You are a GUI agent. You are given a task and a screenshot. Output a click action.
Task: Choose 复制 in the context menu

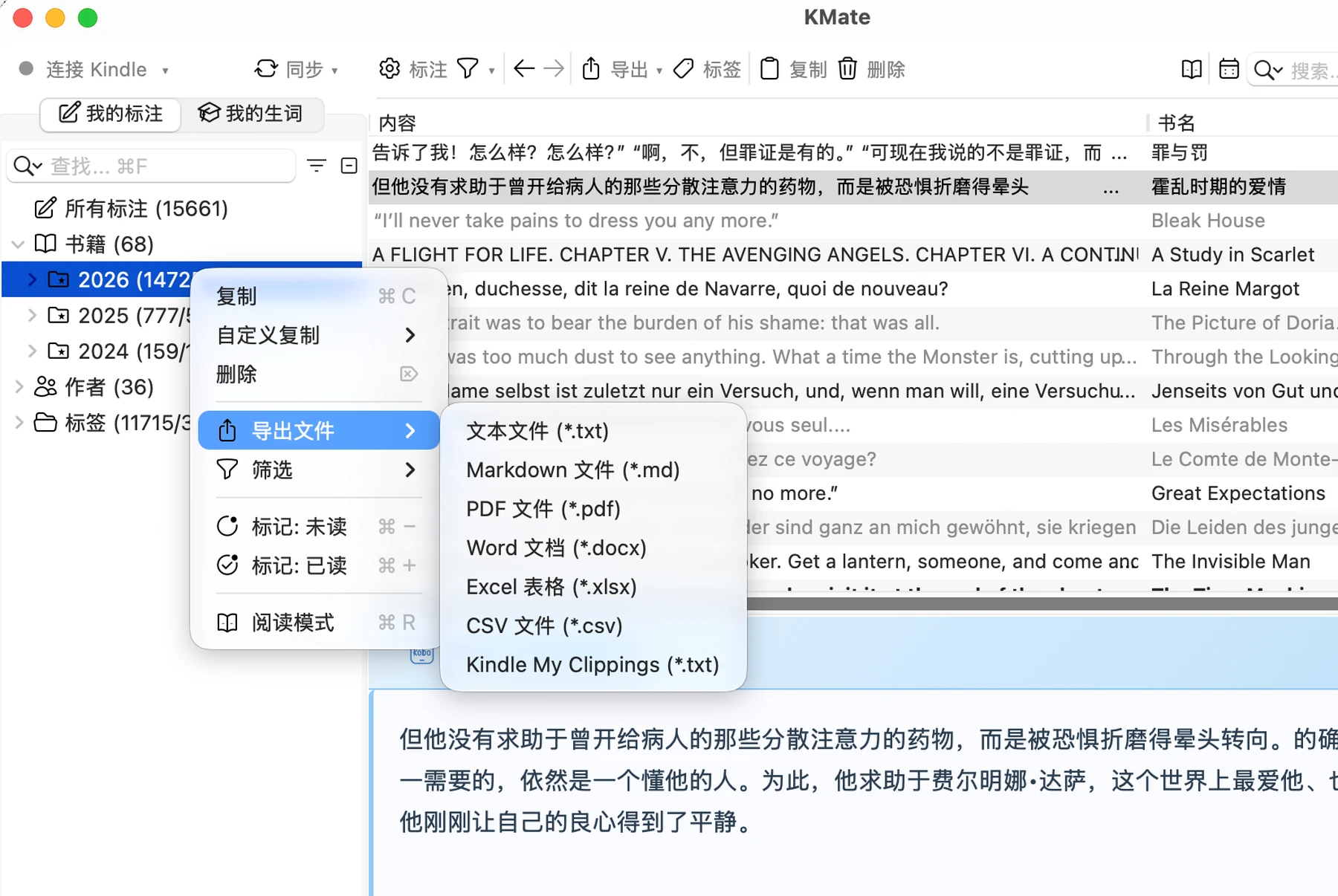pyautogui.click(x=318, y=296)
